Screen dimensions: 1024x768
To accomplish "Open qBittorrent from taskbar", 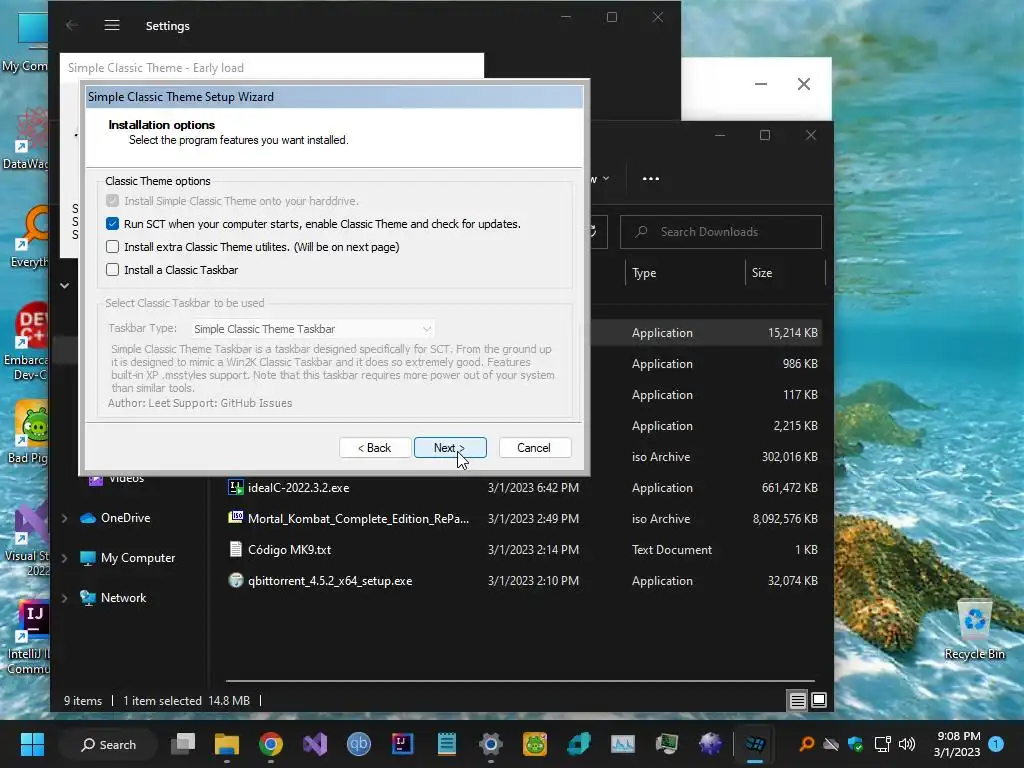I will (359, 744).
